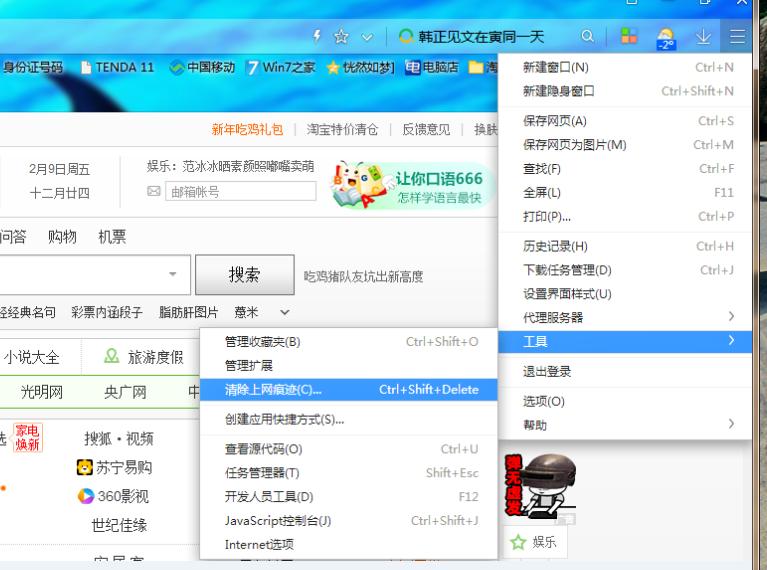Expand the 工具 submenu

(x=625, y=342)
